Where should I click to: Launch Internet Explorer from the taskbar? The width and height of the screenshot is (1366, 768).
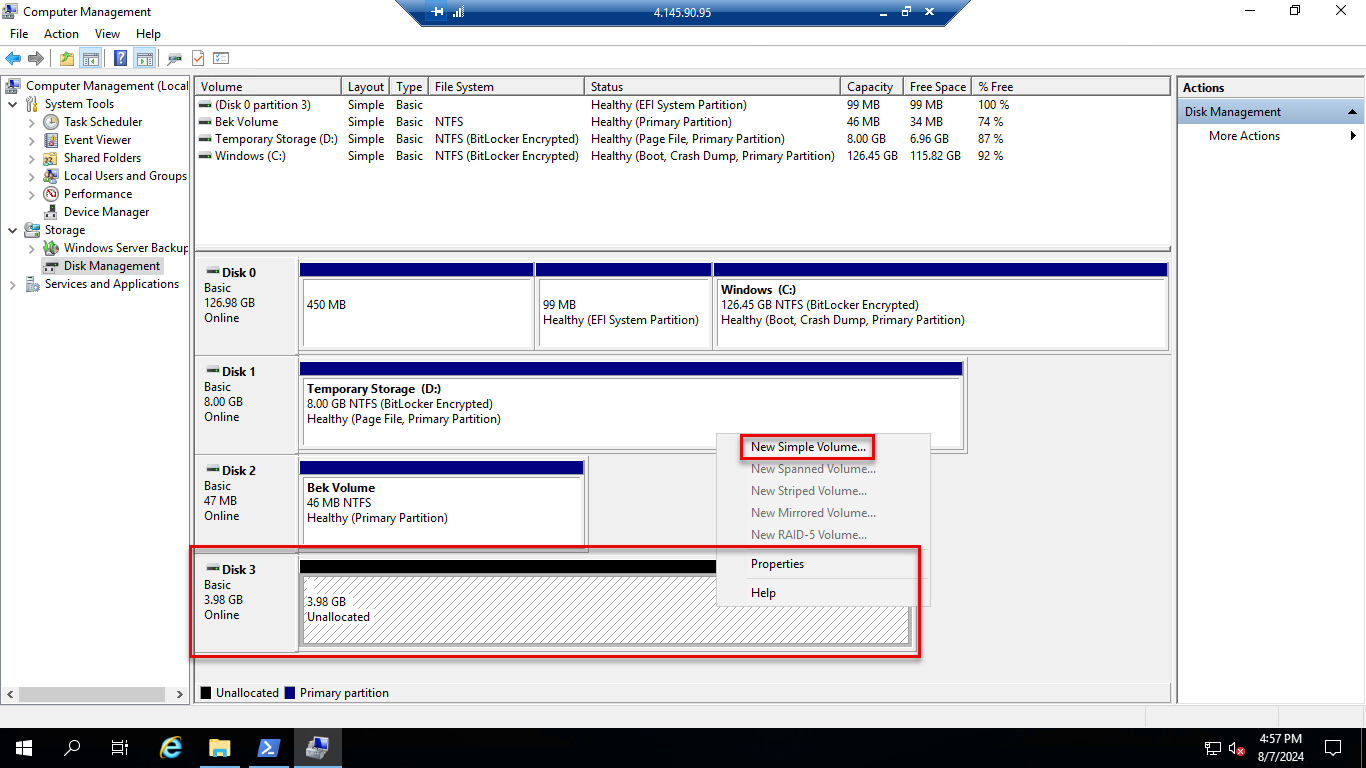(x=172, y=748)
